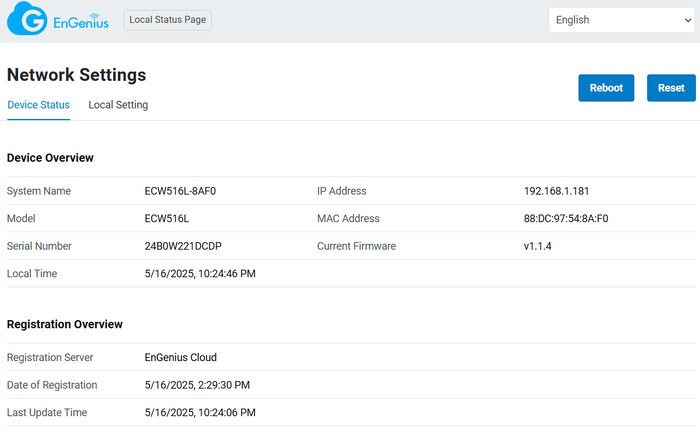Click the Current Firmware label
Image resolution: width=700 pixels, height=432 pixels.
(356, 246)
